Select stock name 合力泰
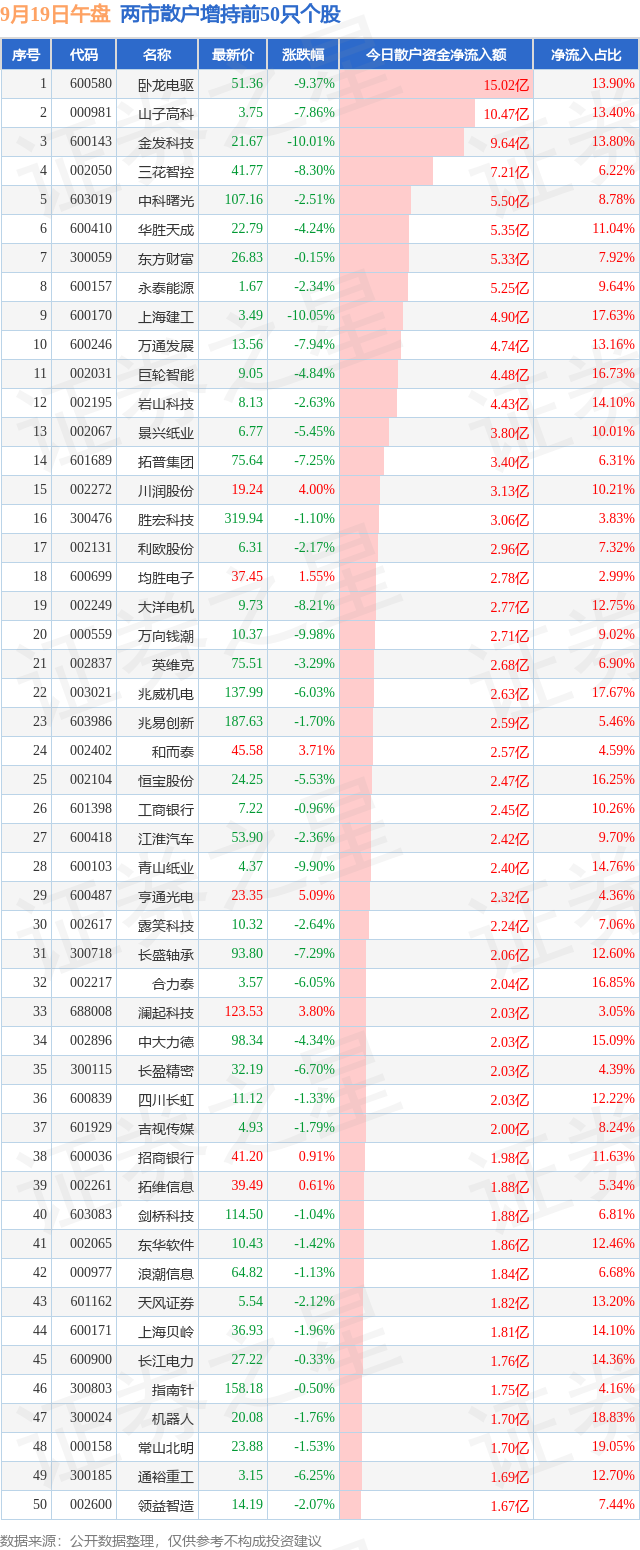The width and height of the screenshot is (640, 1550). [x=173, y=984]
